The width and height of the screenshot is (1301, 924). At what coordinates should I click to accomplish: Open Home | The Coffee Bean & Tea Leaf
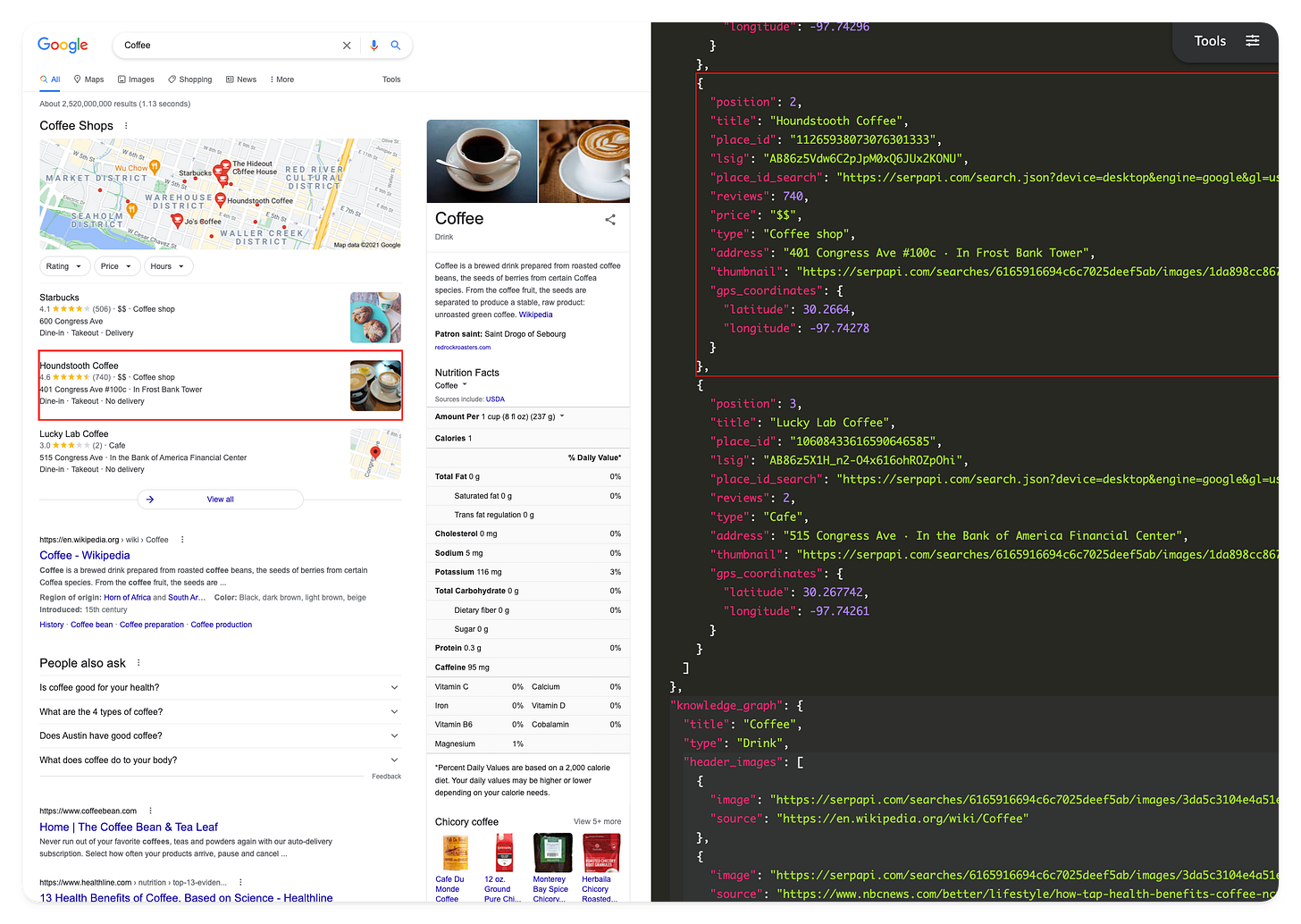(x=129, y=827)
